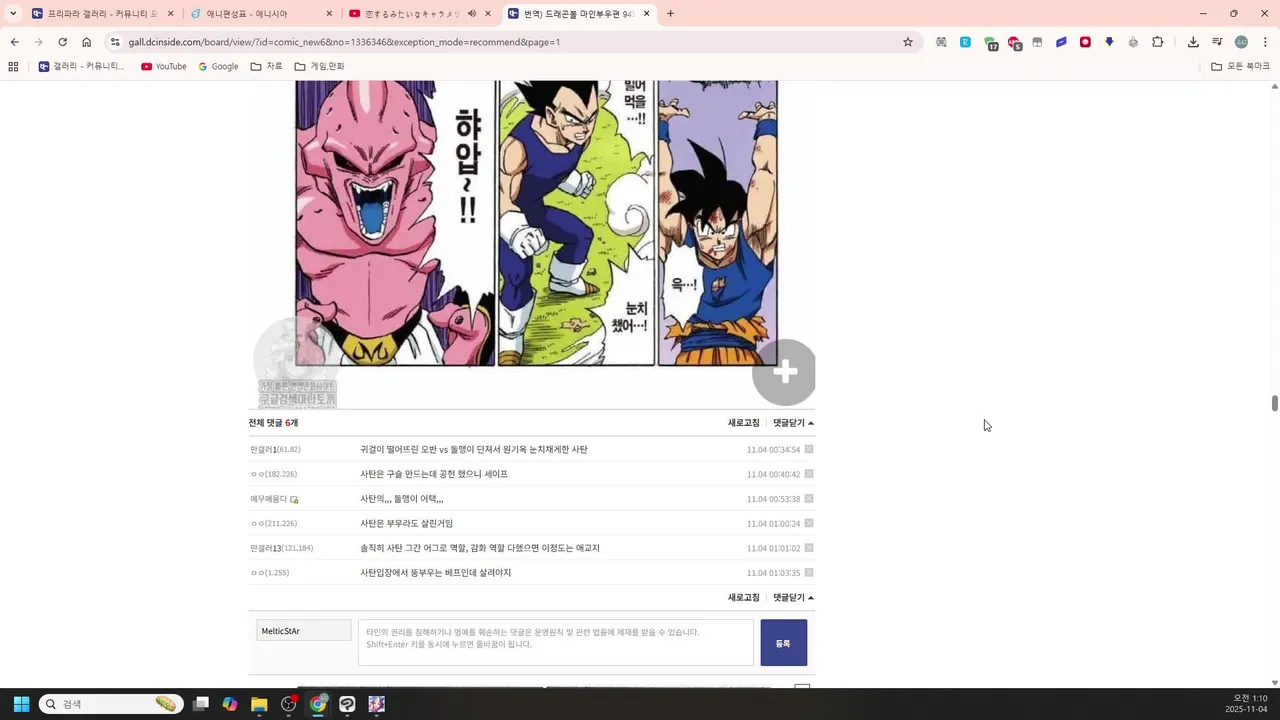The width and height of the screenshot is (1280, 720).
Task: Open the Windows Start menu
Action: [x=21, y=704]
